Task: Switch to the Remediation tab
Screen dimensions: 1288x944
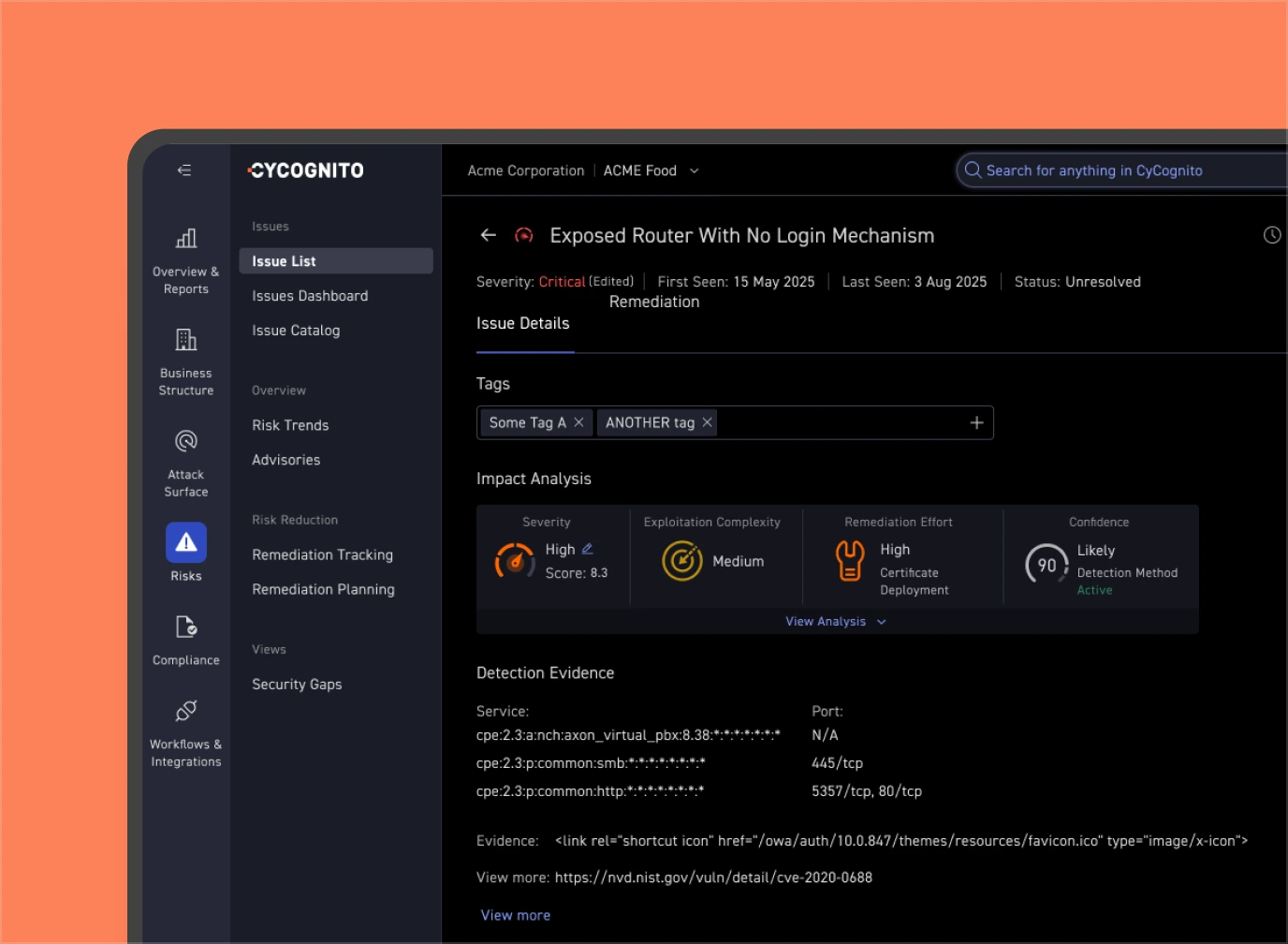Action: 654,302
